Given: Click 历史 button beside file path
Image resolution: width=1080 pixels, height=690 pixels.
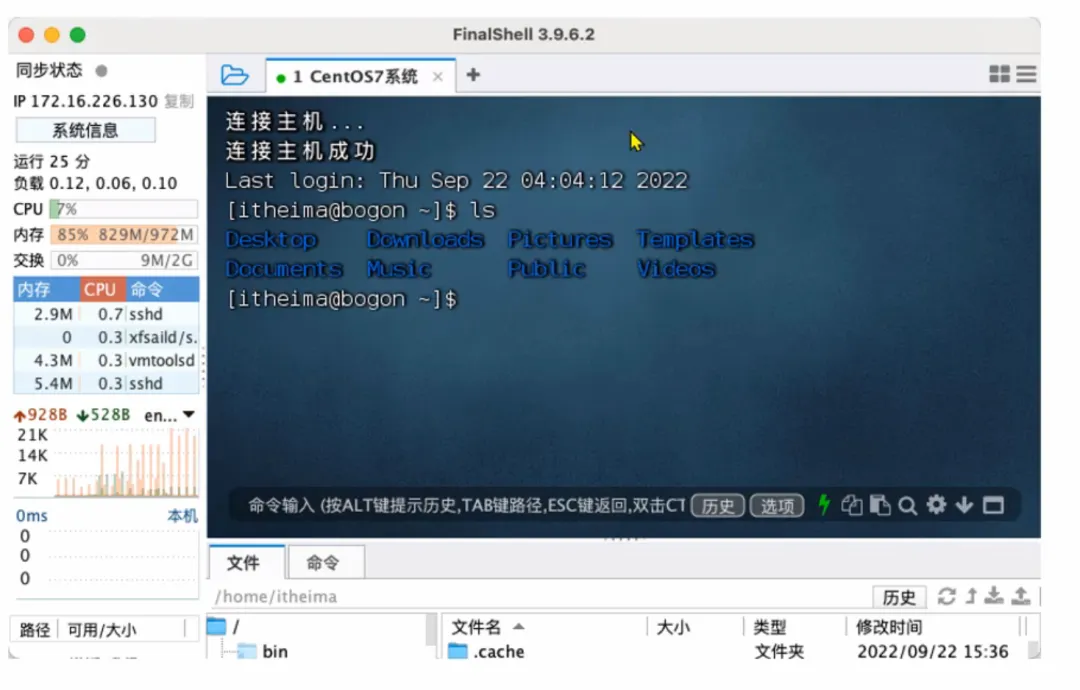Looking at the screenshot, I should click(x=899, y=597).
